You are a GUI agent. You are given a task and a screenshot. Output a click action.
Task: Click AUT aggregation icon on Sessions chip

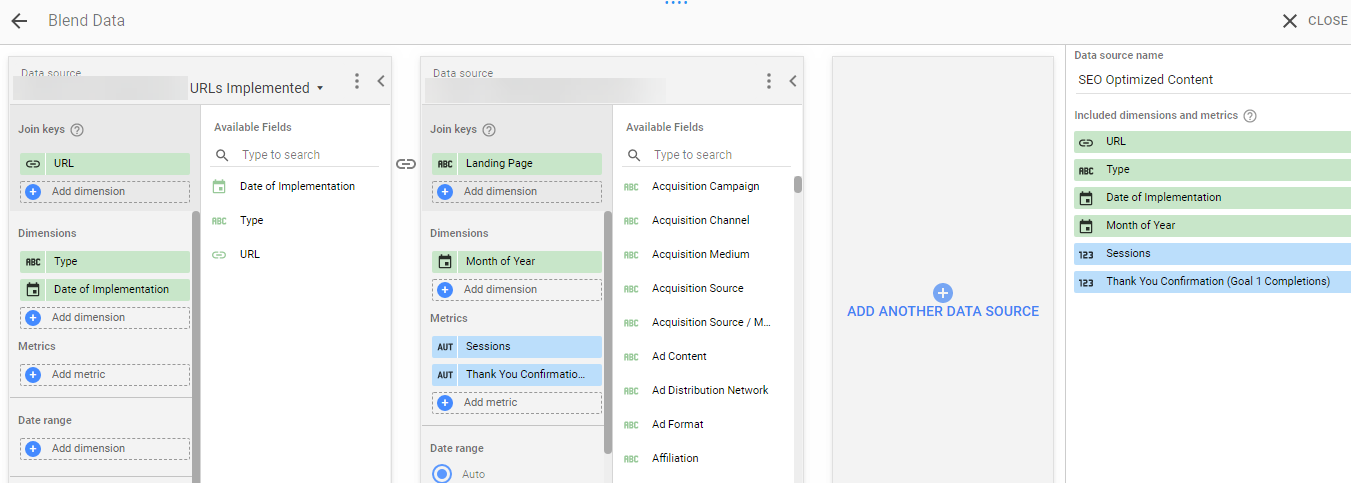click(445, 347)
